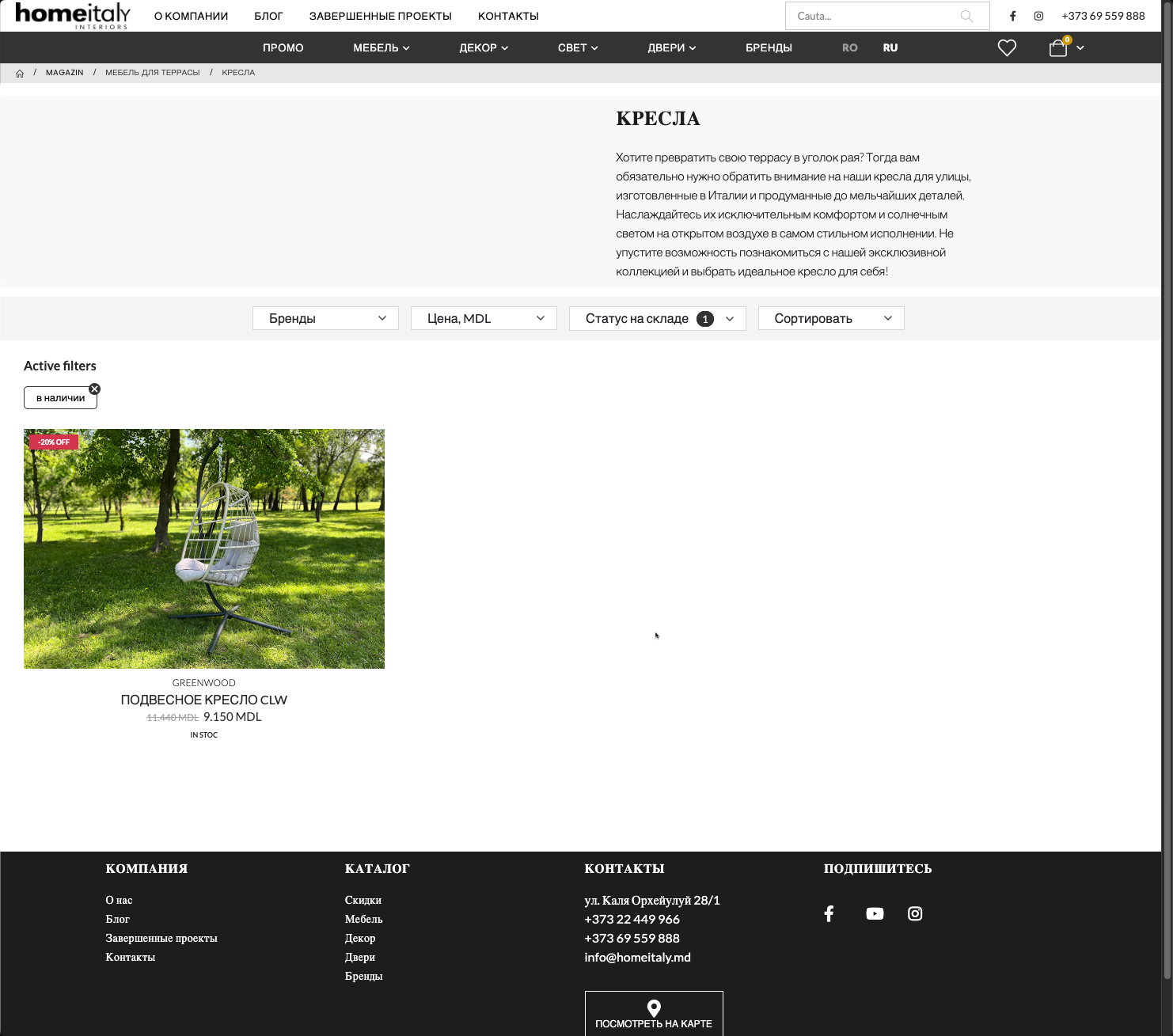Screen dimensions: 1173x1036
Task: Open the ПРОМО menu item
Action: tap(283, 47)
